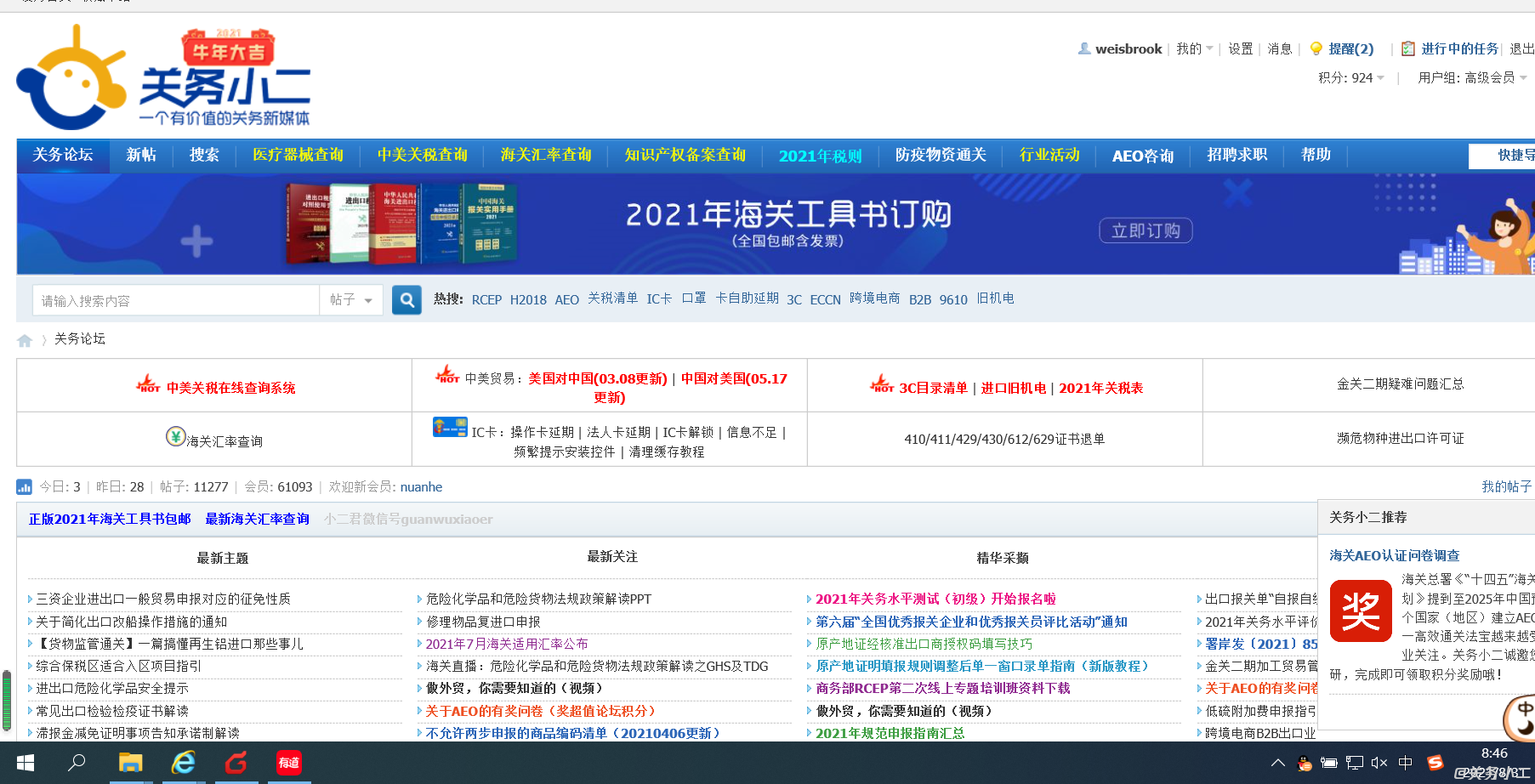The image size is (1535, 784).
Task: Click the HOT icon beside 3C目录清单
Action: [882, 383]
